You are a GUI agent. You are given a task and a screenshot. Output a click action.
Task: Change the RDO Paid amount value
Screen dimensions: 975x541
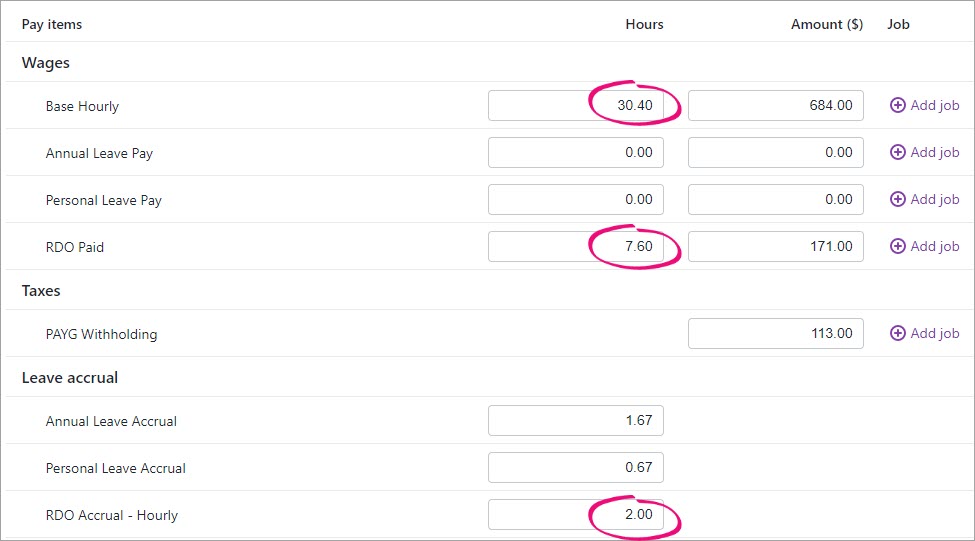(x=775, y=246)
